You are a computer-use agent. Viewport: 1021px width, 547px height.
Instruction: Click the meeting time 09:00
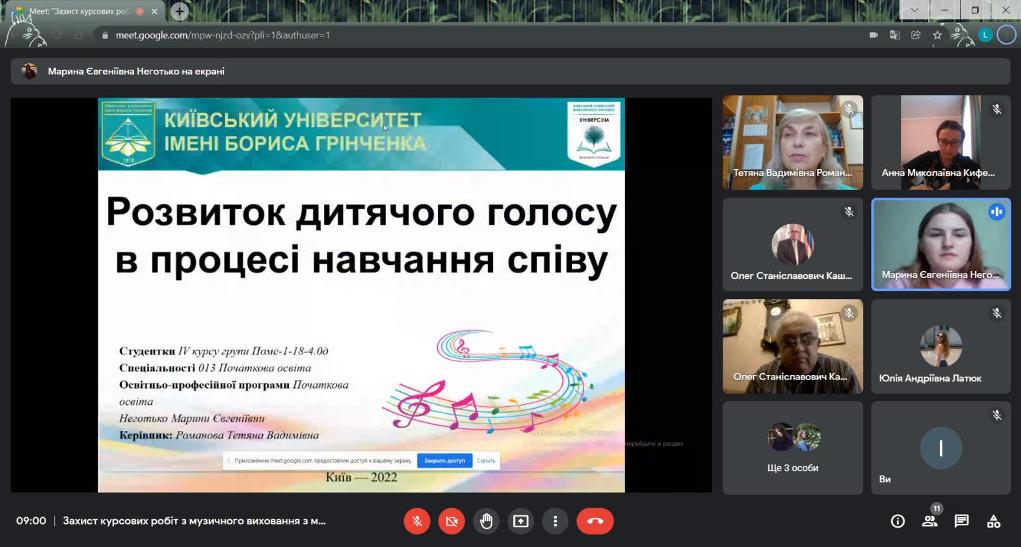(31, 521)
